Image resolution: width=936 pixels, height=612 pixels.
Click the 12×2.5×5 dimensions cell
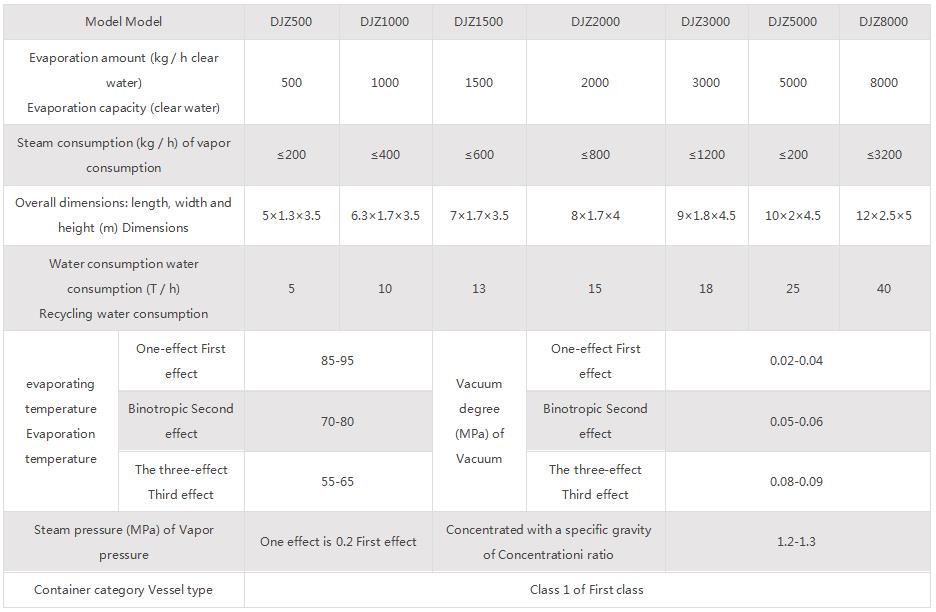[x=884, y=215]
